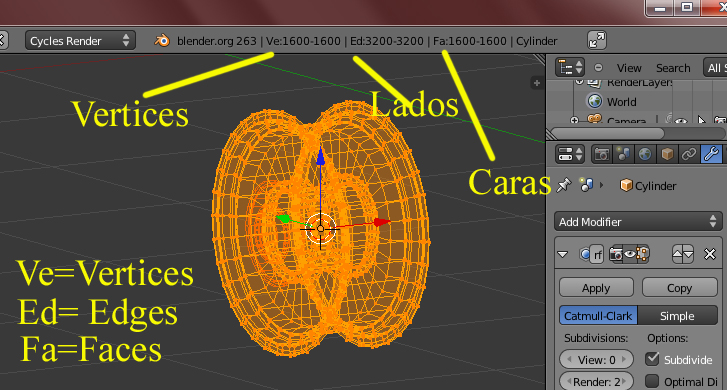727x390 pixels.
Task: Switch to the Render properties tab
Action: (602, 154)
